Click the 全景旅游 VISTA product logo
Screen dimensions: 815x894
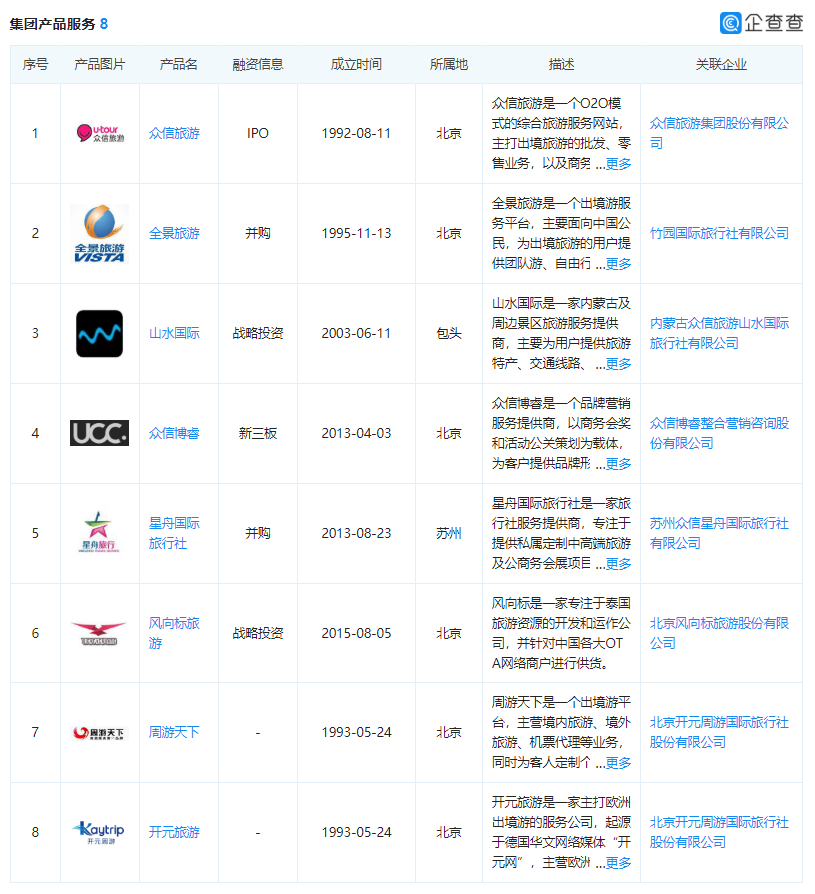99,234
